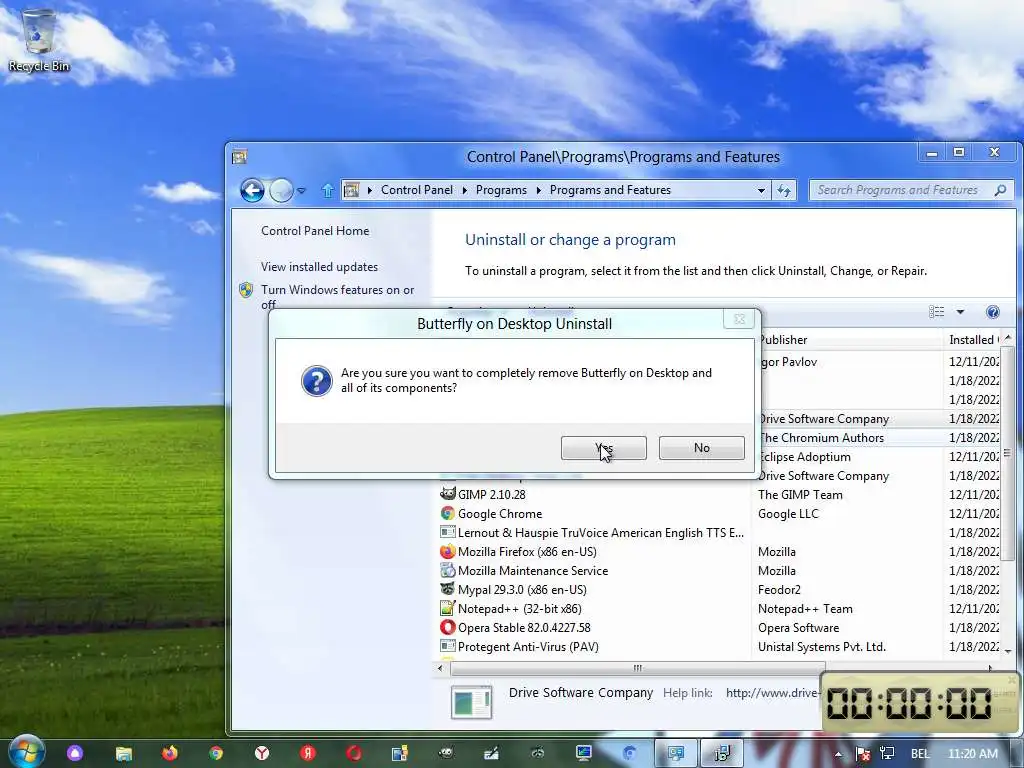Expand the arrow after the Programs breadcrumb
The height and width of the screenshot is (768, 1024).
pyautogui.click(x=538, y=190)
